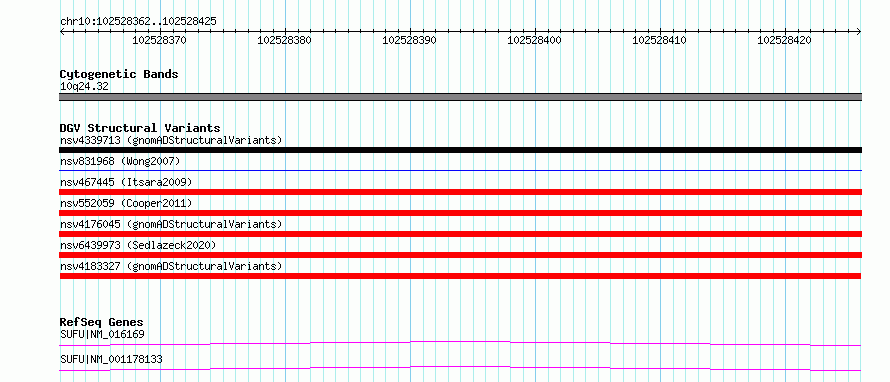Open variant nsv4339713 label
Image resolution: width=890 pixels, height=382 pixels.
point(171,140)
